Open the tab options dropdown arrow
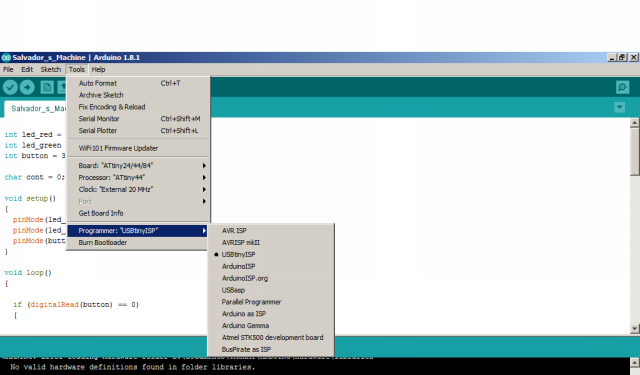 620,107
